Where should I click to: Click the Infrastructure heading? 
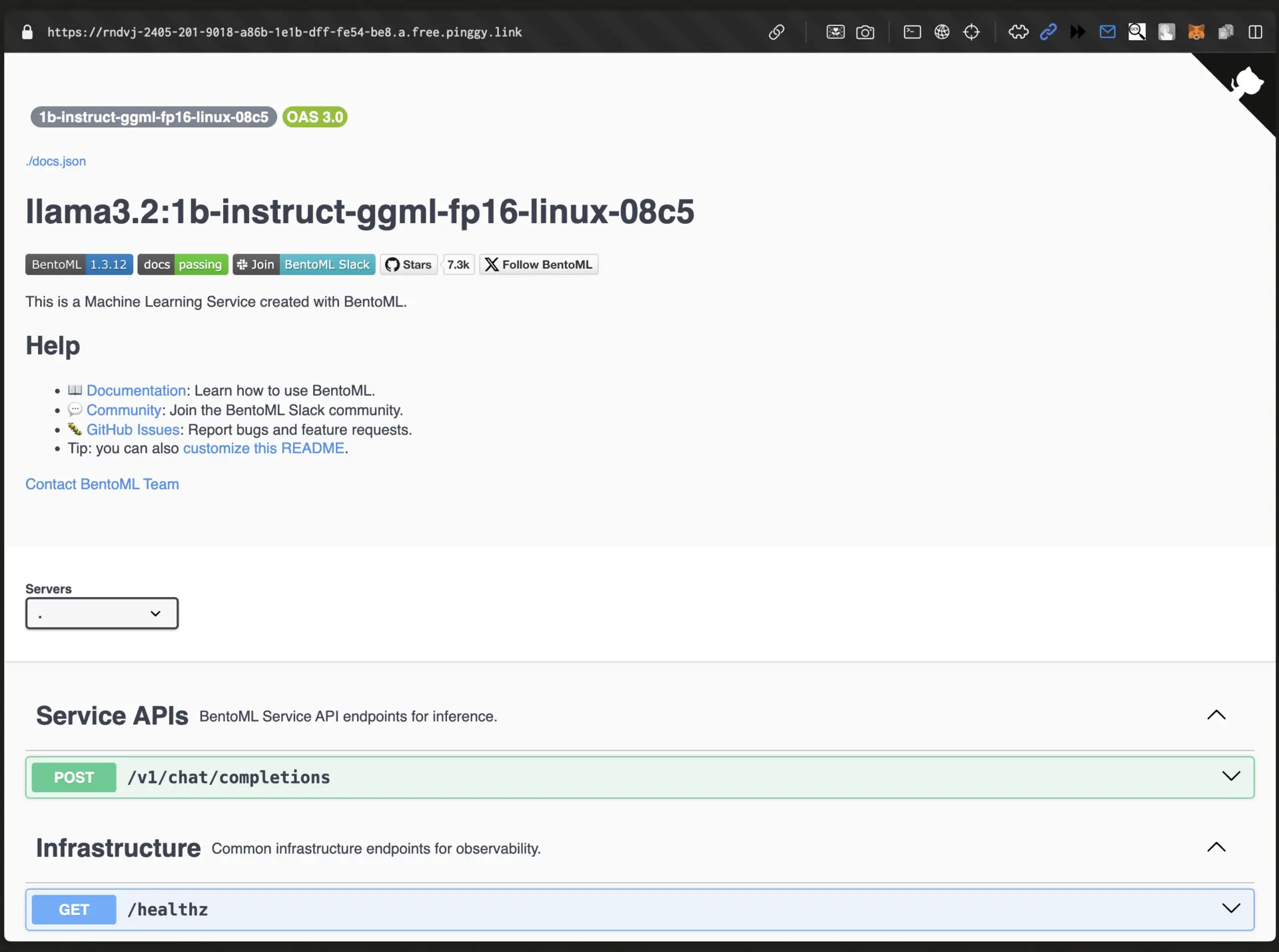point(118,848)
